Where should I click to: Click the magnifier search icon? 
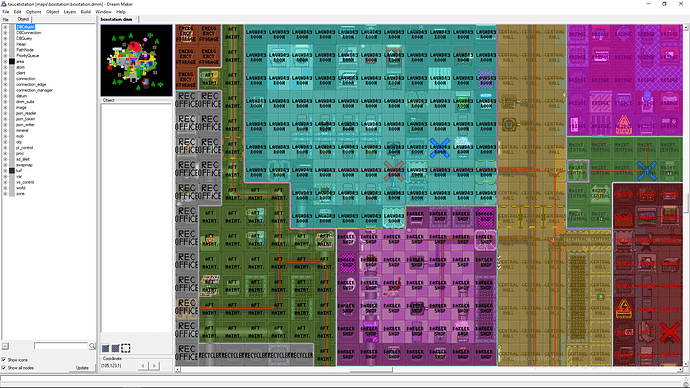click(92, 346)
